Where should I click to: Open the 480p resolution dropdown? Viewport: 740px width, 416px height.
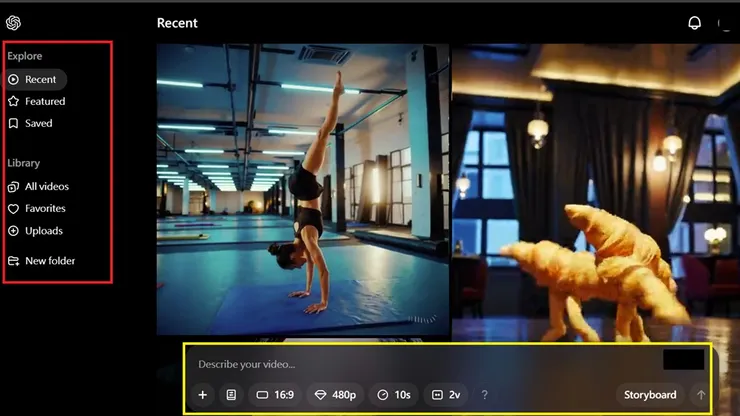[336, 395]
